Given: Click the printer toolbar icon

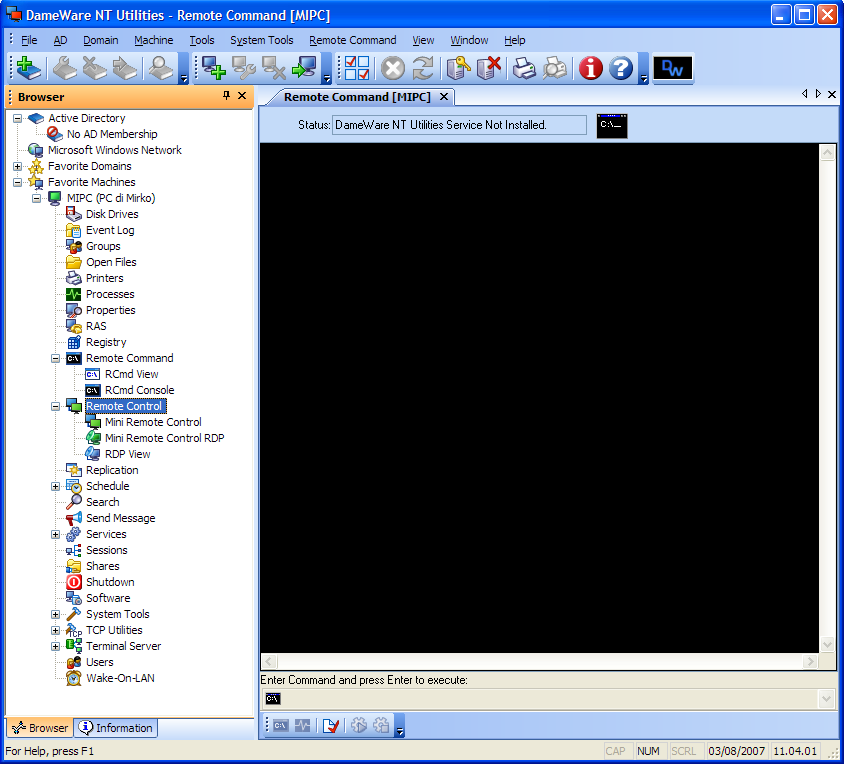Looking at the screenshot, I should point(524,68).
